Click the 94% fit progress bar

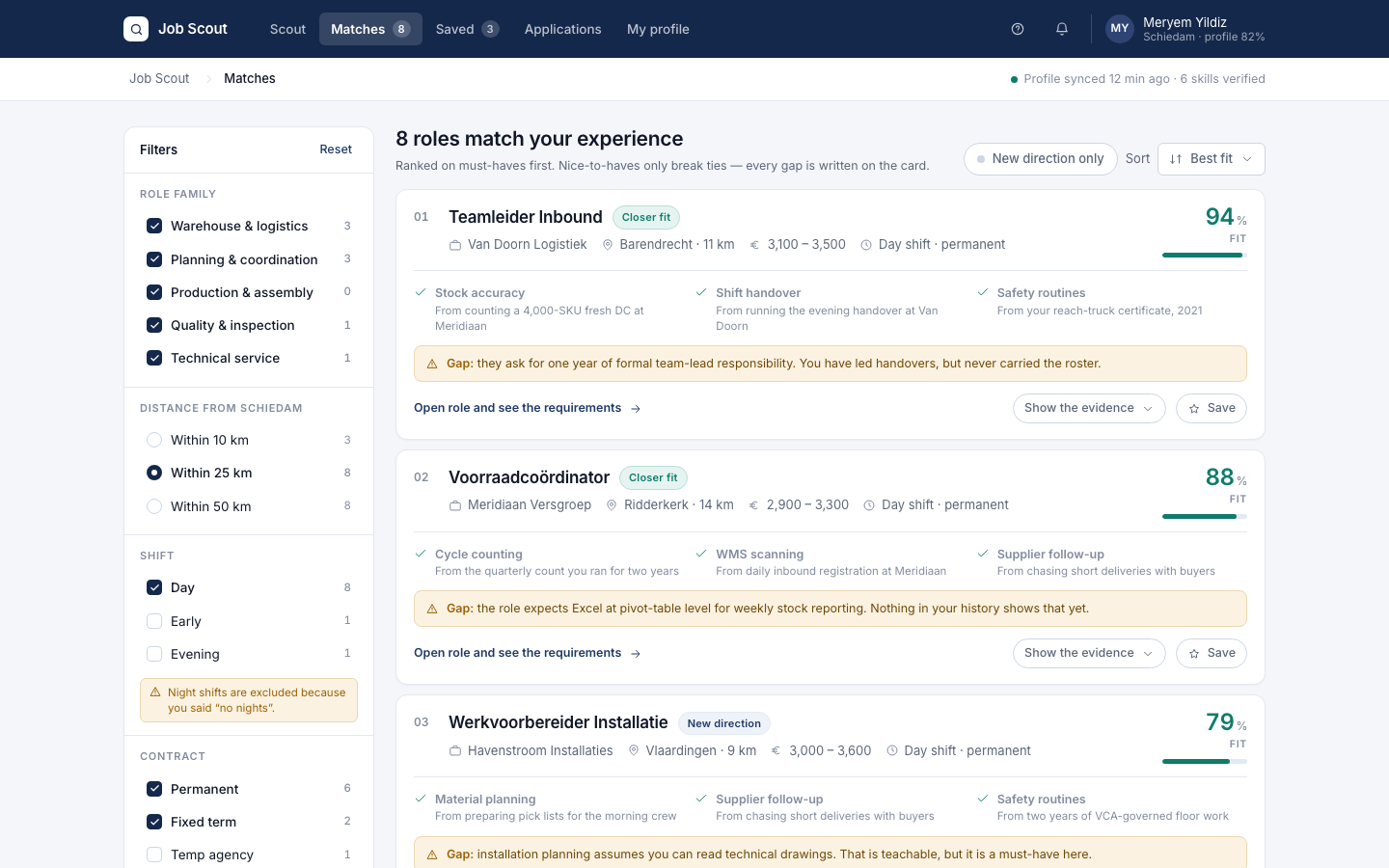[x=1205, y=255]
